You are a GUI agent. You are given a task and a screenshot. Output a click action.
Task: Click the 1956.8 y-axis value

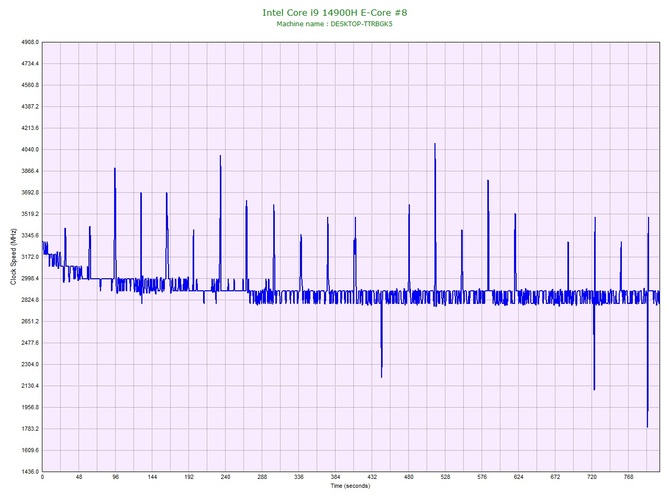30,407
